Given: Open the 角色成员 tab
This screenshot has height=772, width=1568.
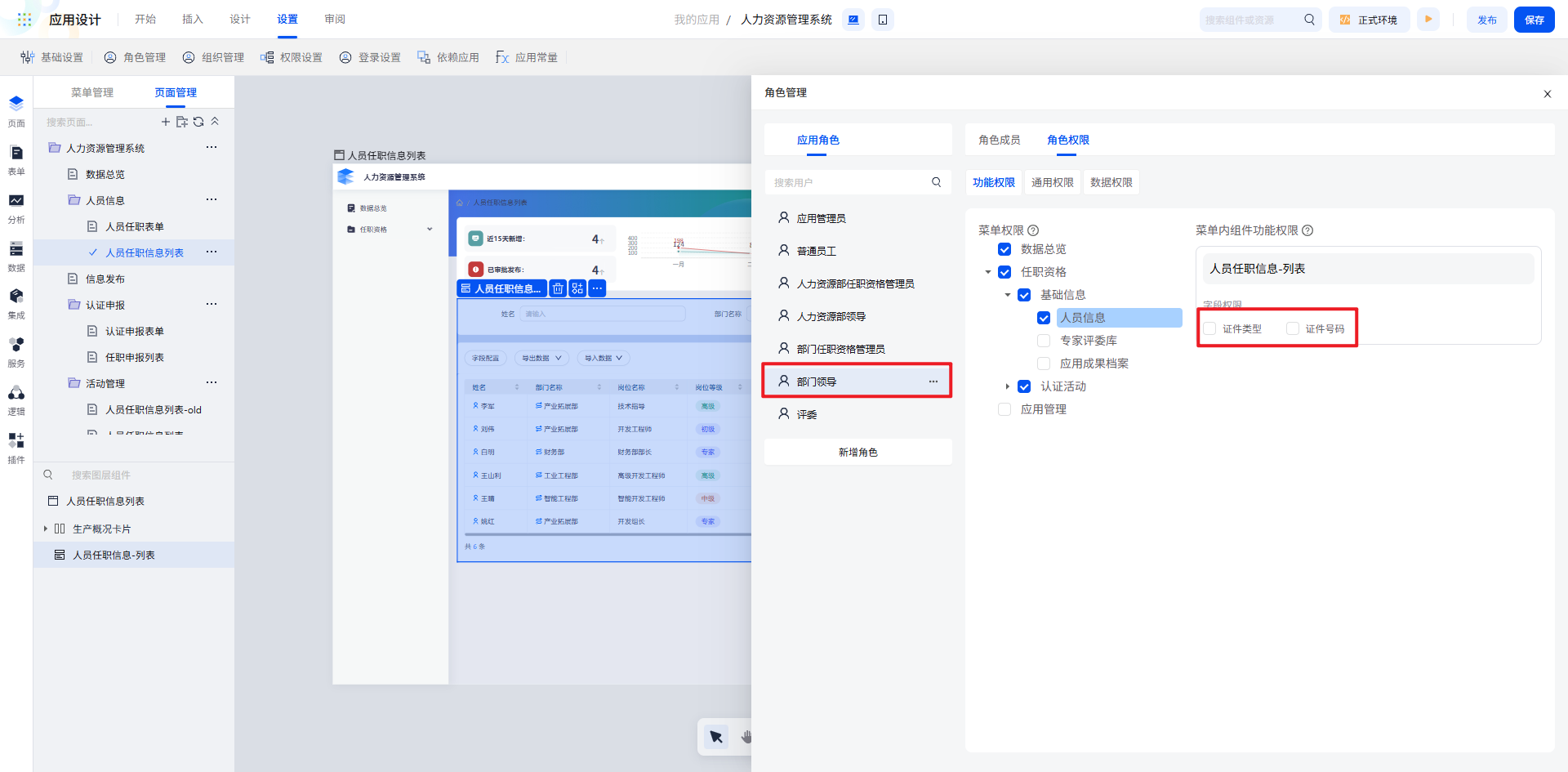Looking at the screenshot, I should click(x=999, y=140).
